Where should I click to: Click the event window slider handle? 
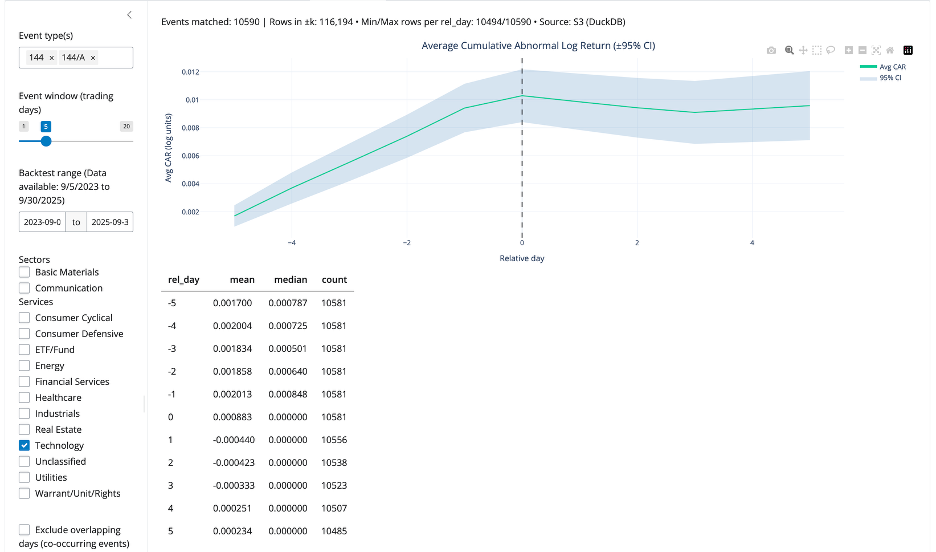point(45,141)
